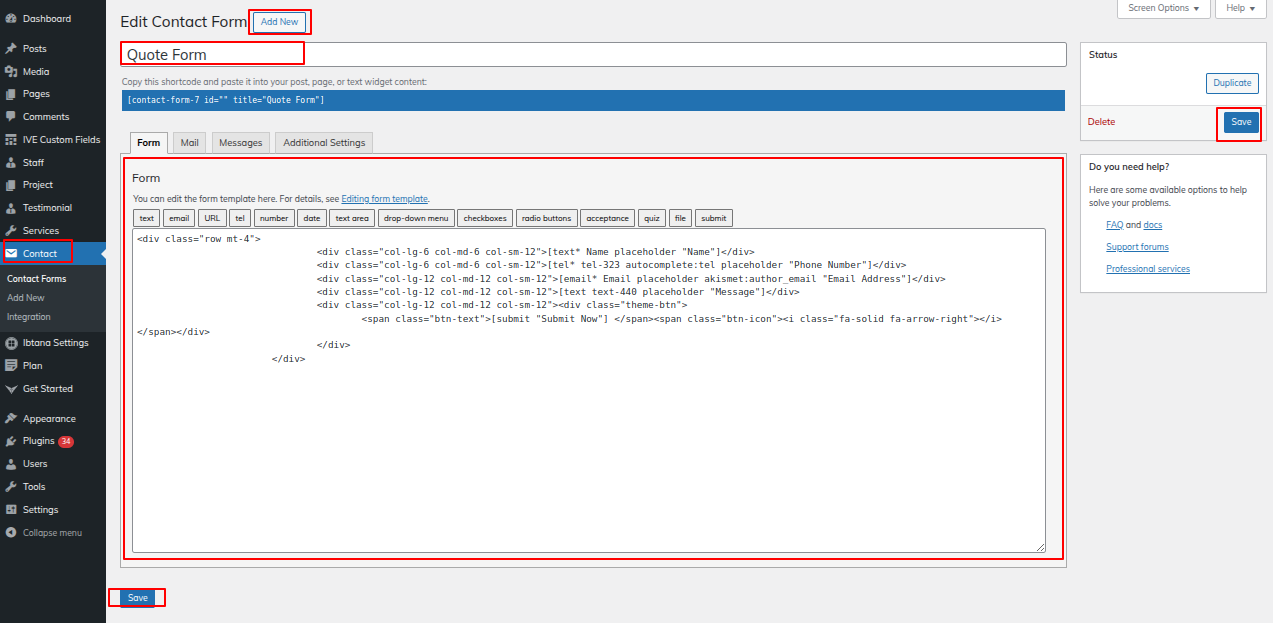The width and height of the screenshot is (1273, 623).
Task: Open the Additional Settings tab
Action: click(324, 143)
